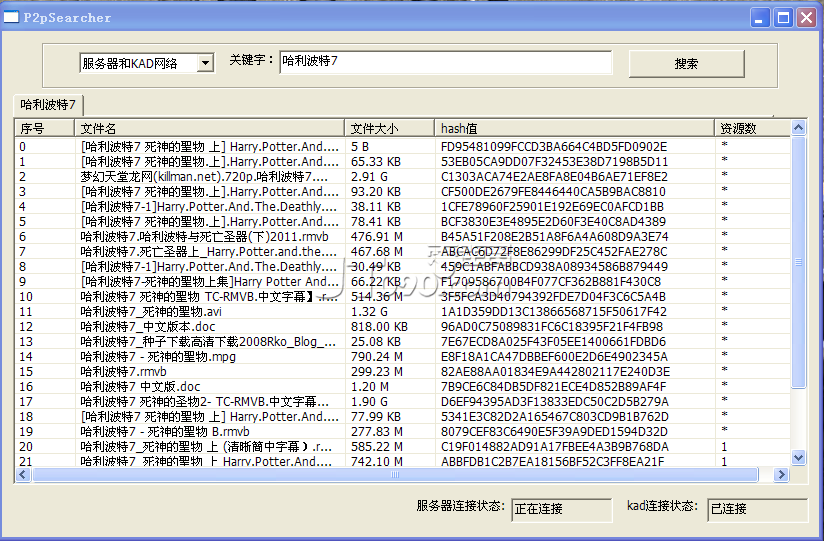824x541 pixels.
Task: Sort by 文件大小 column header
Action: pyautogui.click(x=389, y=128)
